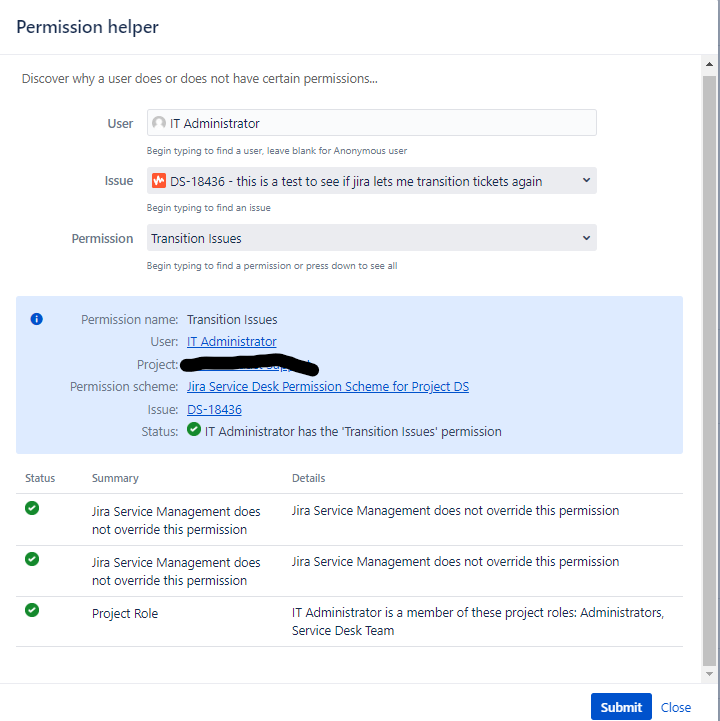
Task: Click 'press down to see all' permission hint
Action: tap(352, 266)
